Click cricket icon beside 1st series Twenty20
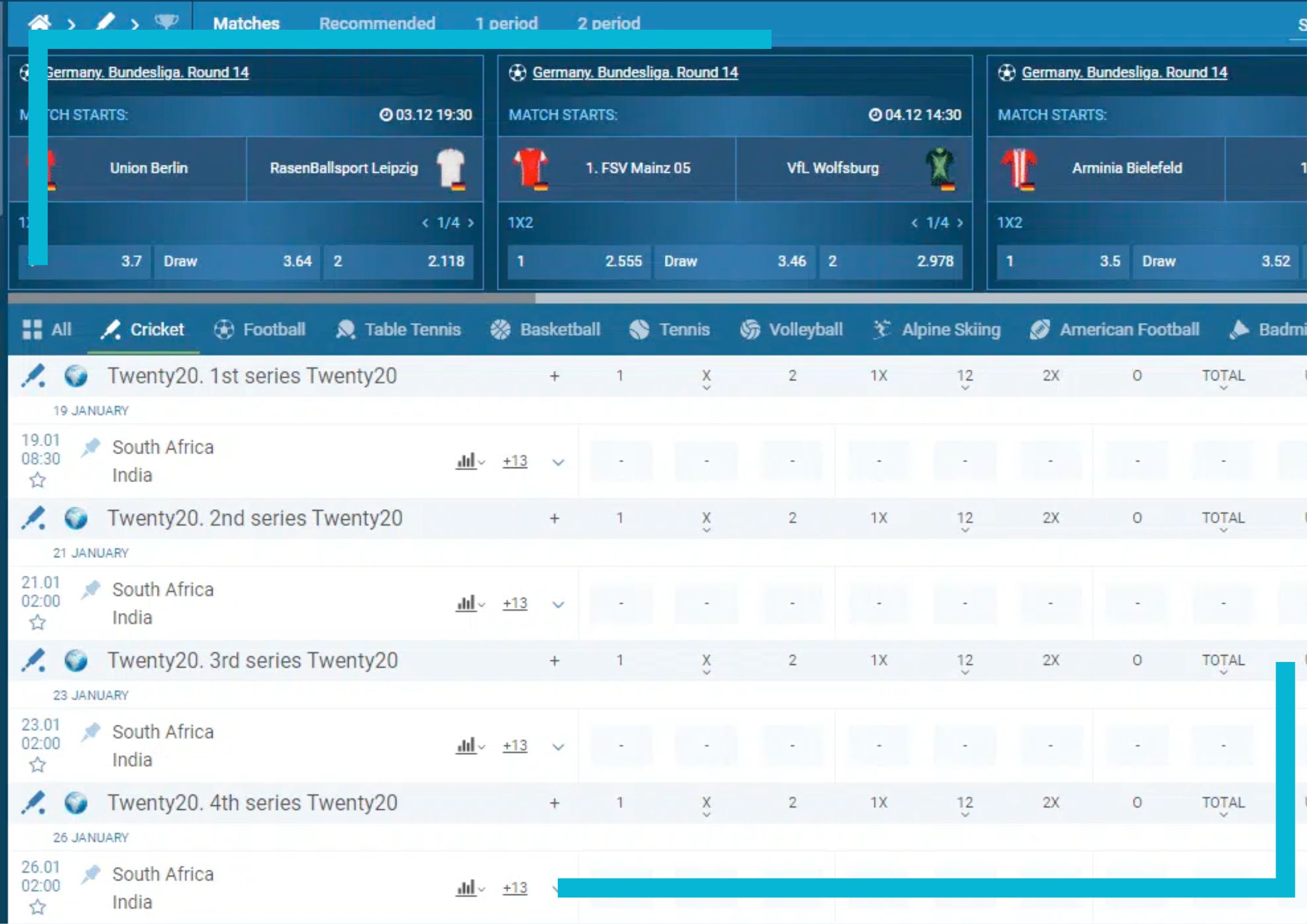This screenshot has width=1307, height=924. (33, 376)
